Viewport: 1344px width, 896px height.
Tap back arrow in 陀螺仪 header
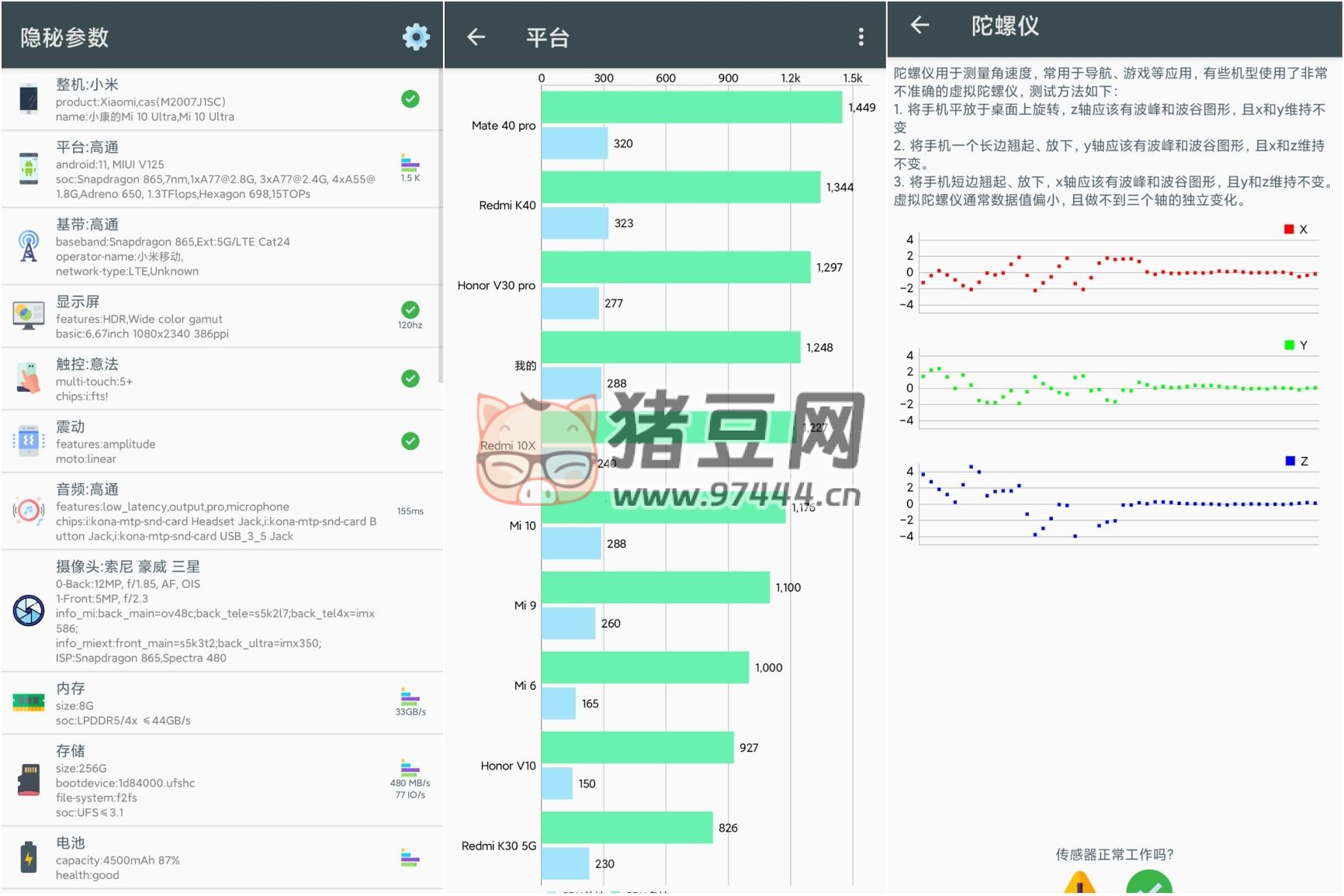click(x=920, y=26)
